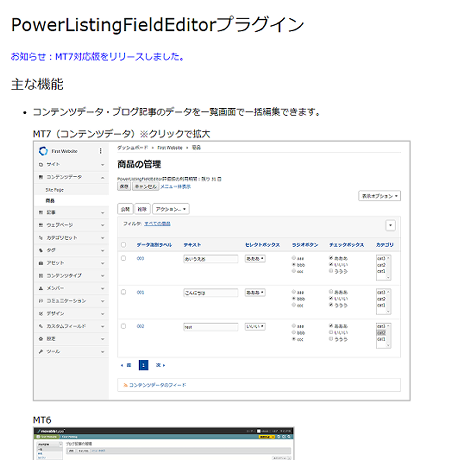Click the 削除 button
Screen dimensions: 470x460
[x=142, y=209]
